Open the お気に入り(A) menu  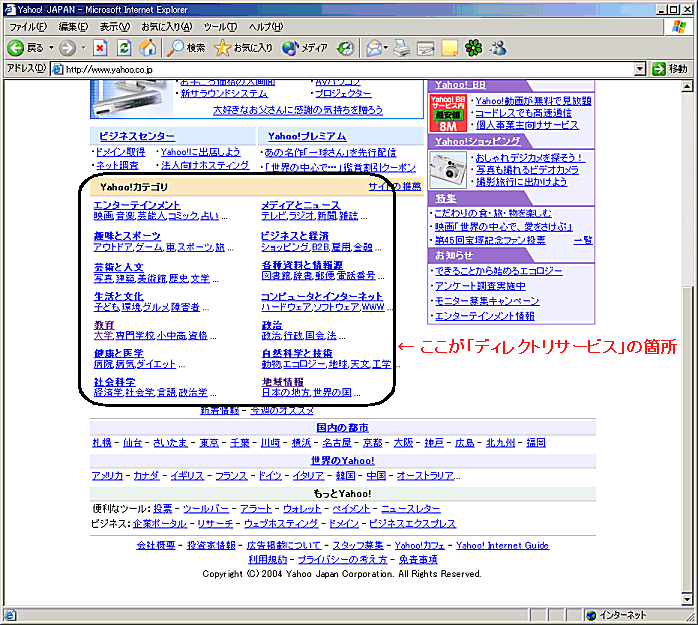(167, 27)
